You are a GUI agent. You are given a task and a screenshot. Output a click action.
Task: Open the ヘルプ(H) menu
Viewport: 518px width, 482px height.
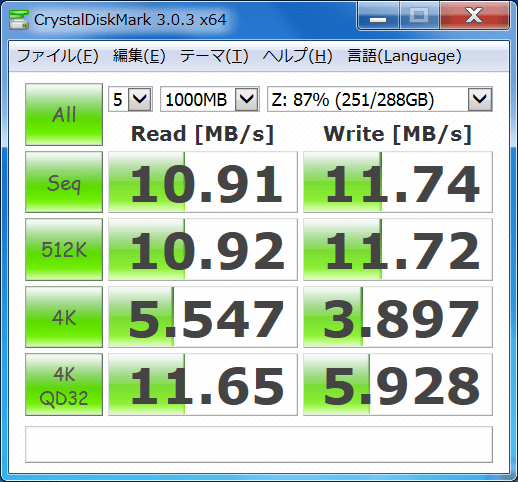click(x=297, y=56)
